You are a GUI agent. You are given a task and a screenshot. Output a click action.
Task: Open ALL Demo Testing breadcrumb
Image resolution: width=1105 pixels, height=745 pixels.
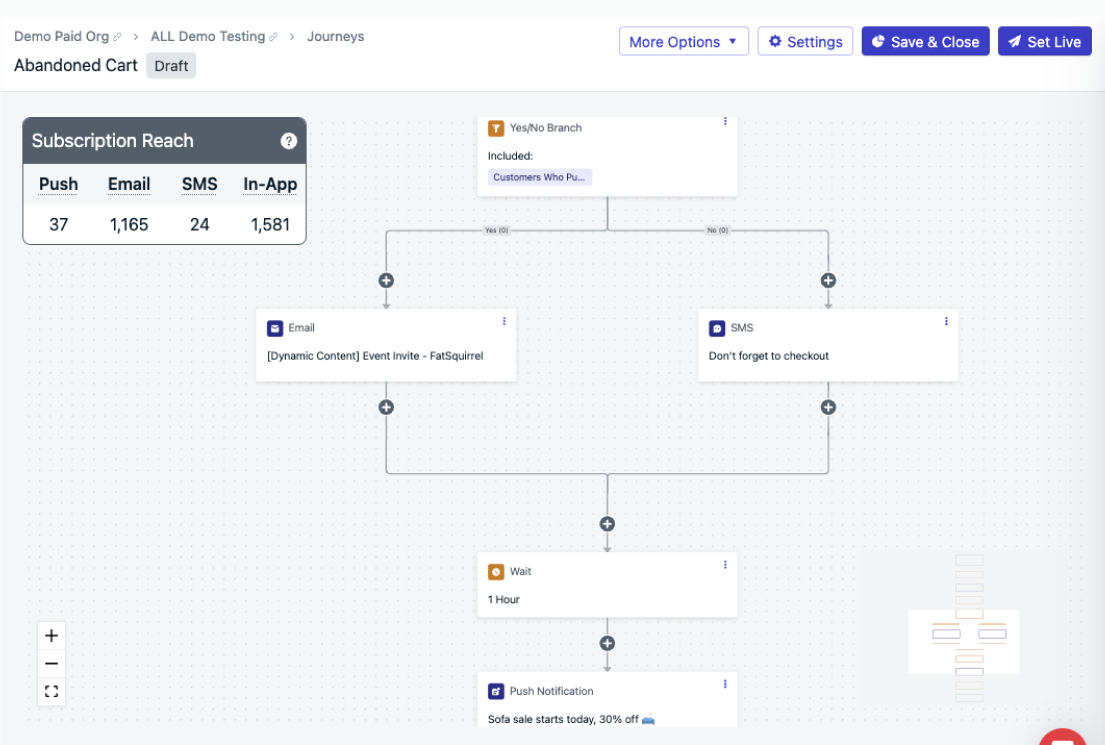pyautogui.click(x=208, y=36)
